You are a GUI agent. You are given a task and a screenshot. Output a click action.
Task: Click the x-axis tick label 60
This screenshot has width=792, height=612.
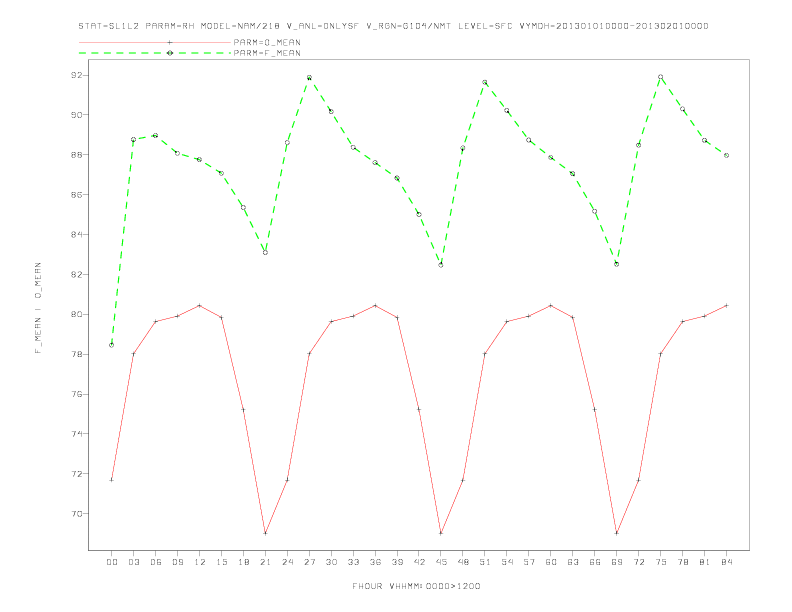[x=551, y=562]
